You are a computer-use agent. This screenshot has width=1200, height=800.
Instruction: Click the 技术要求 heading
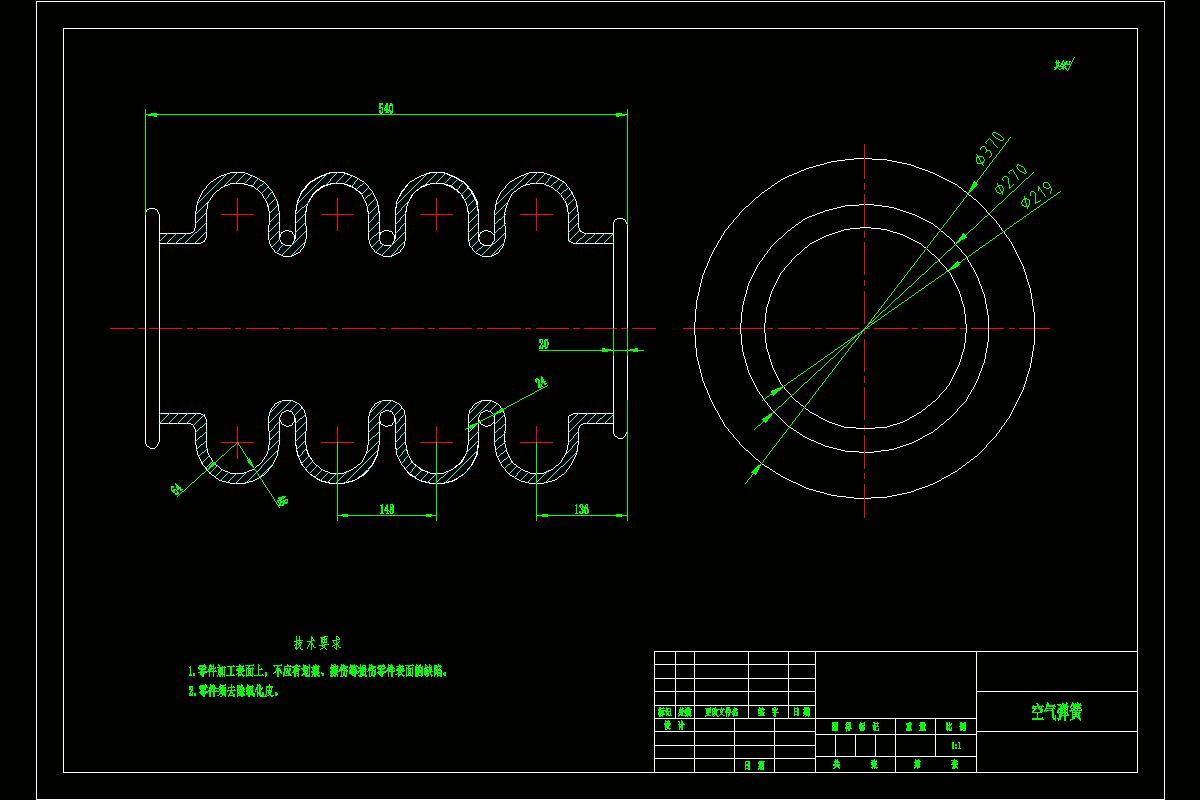(318, 643)
